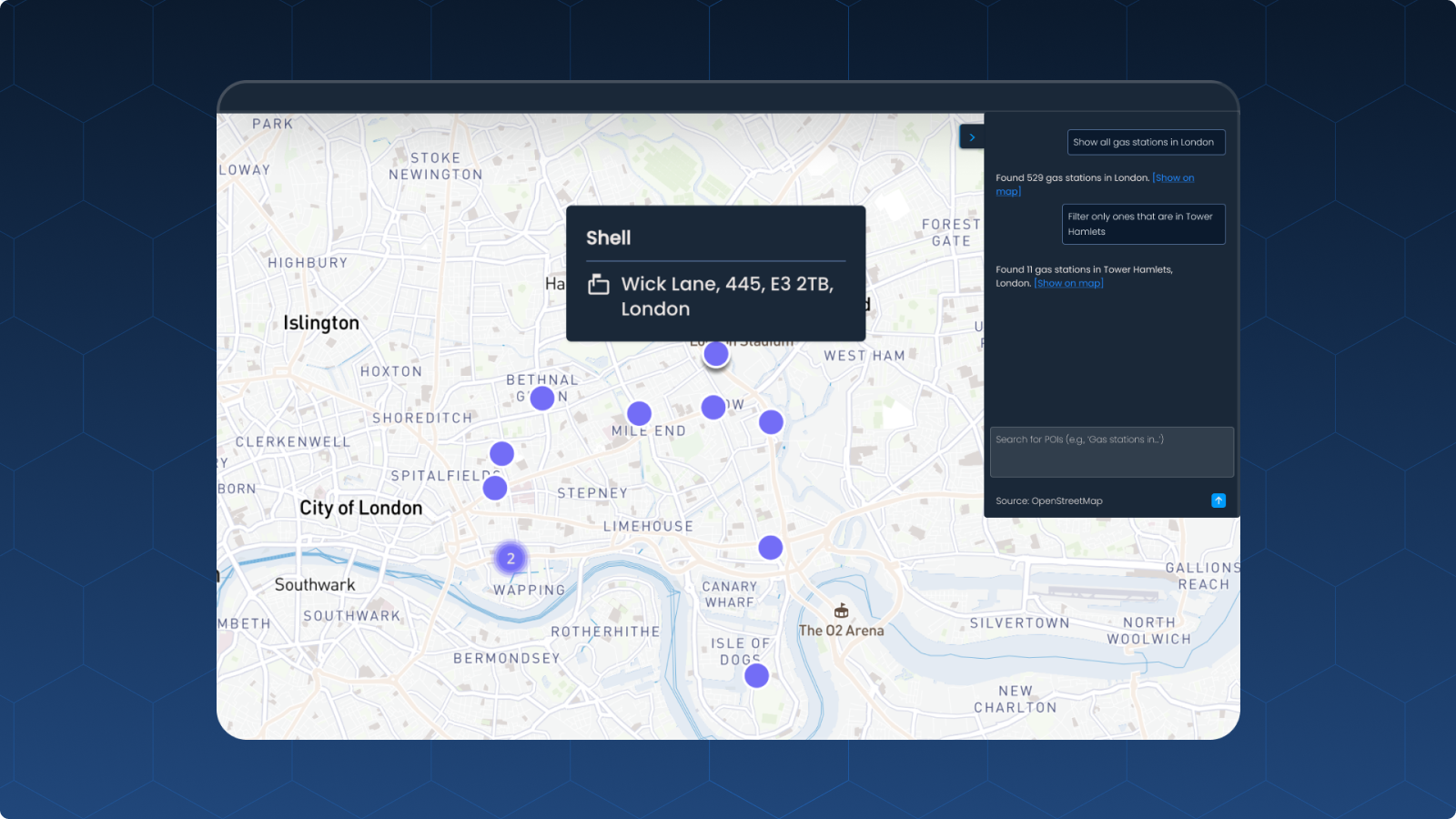
Task: Click the Bermondsey map label
Action: point(507,658)
